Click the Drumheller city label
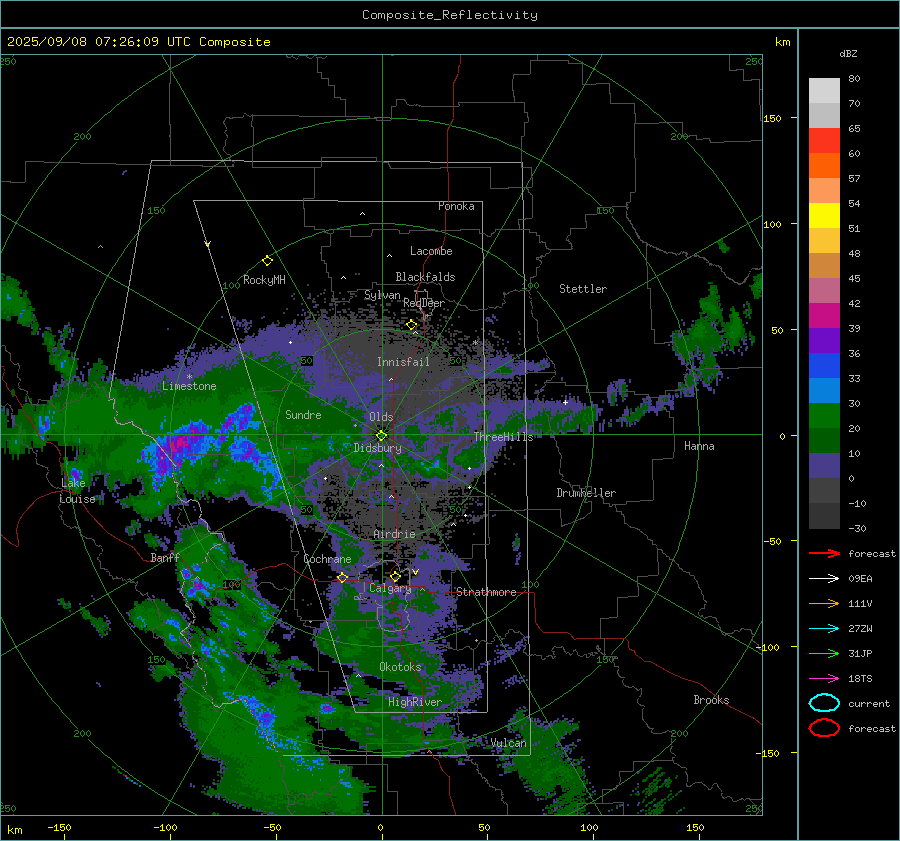The height and width of the screenshot is (841, 900). (586, 493)
